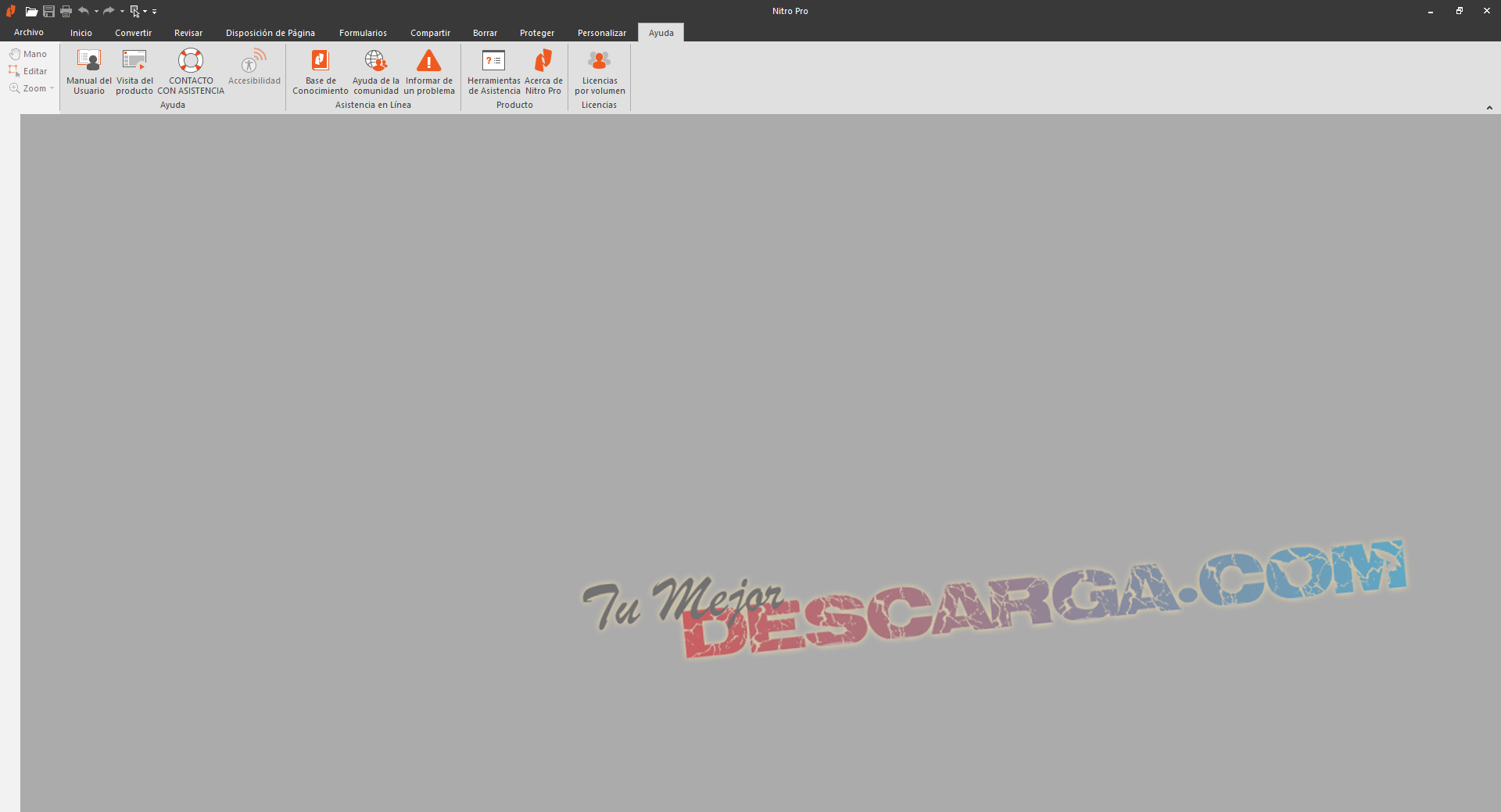This screenshot has width=1501, height=812.
Task: Click the open folder icon in quick access
Action: pyautogui.click(x=31, y=11)
